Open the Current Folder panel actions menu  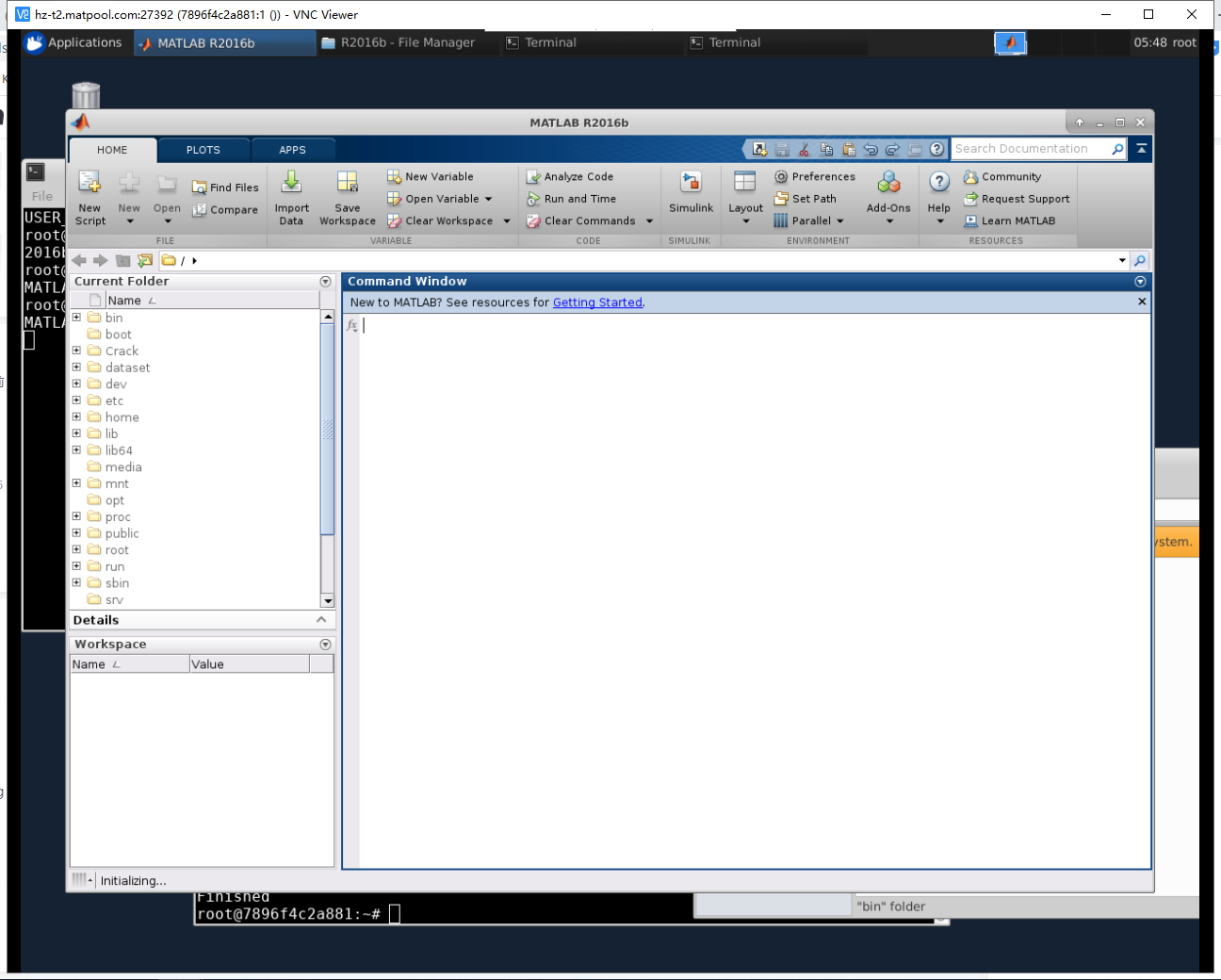[x=325, y=282]
